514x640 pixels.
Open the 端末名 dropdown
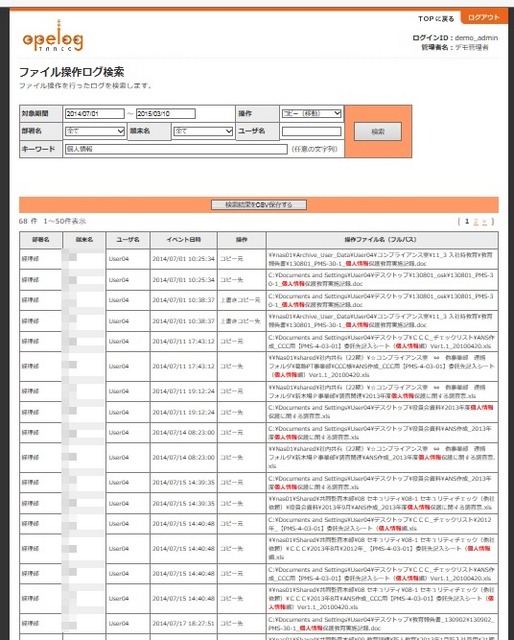tap(203, 131)
